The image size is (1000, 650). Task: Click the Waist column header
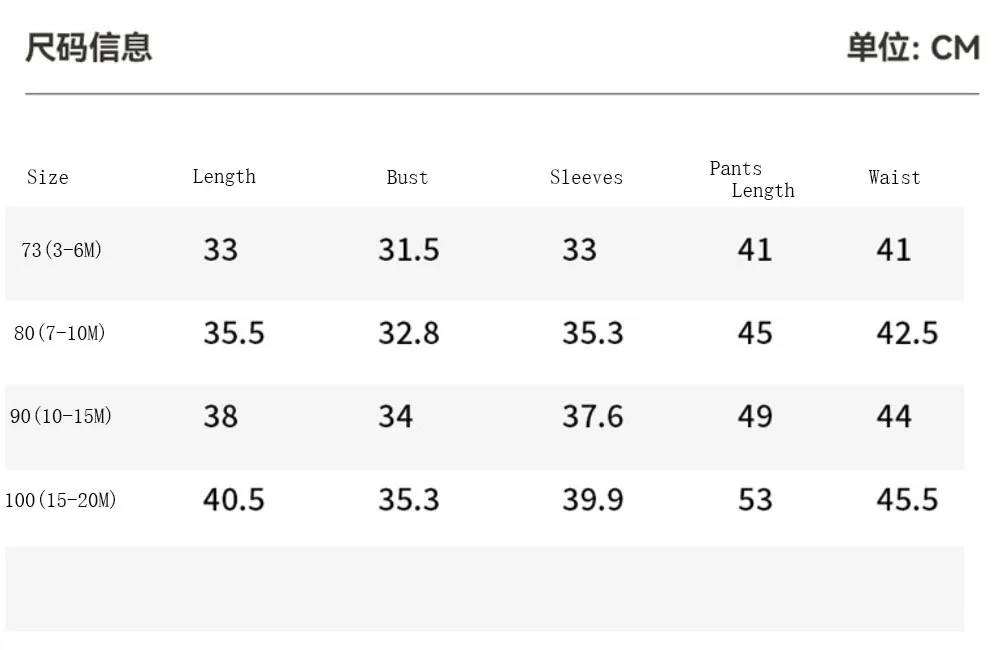pyautogui.click(x=894, y=177)
